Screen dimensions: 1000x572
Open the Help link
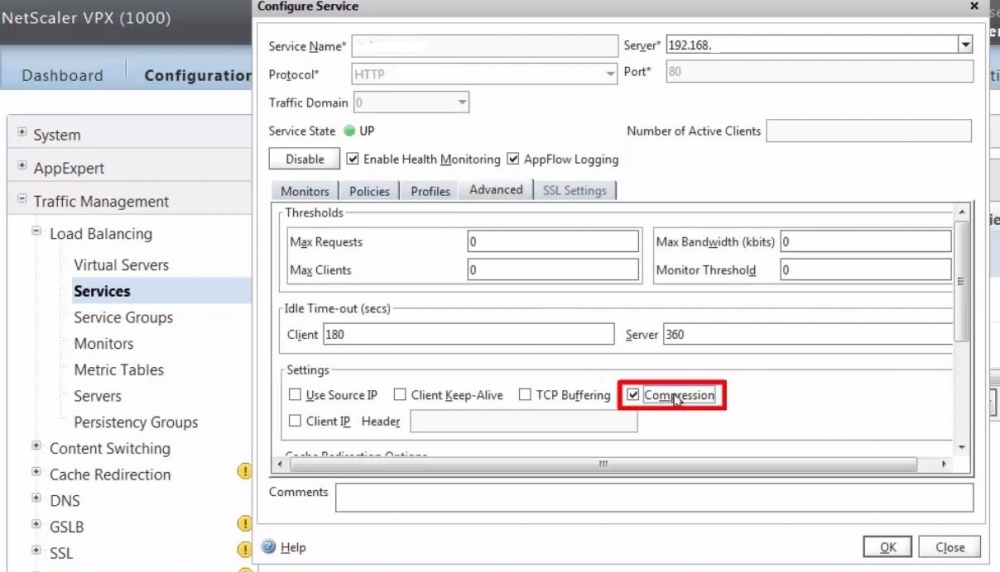pyautogui.click(x=293, y=547)
